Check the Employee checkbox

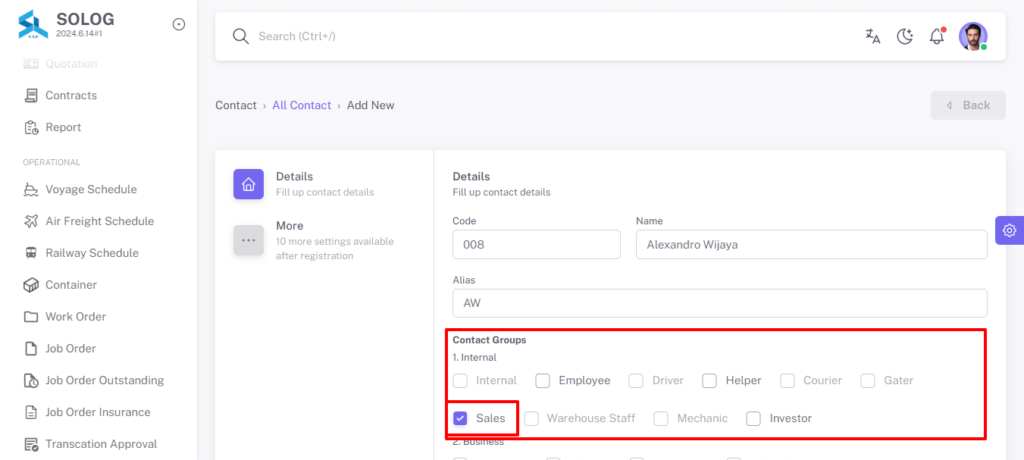point(543,380)
